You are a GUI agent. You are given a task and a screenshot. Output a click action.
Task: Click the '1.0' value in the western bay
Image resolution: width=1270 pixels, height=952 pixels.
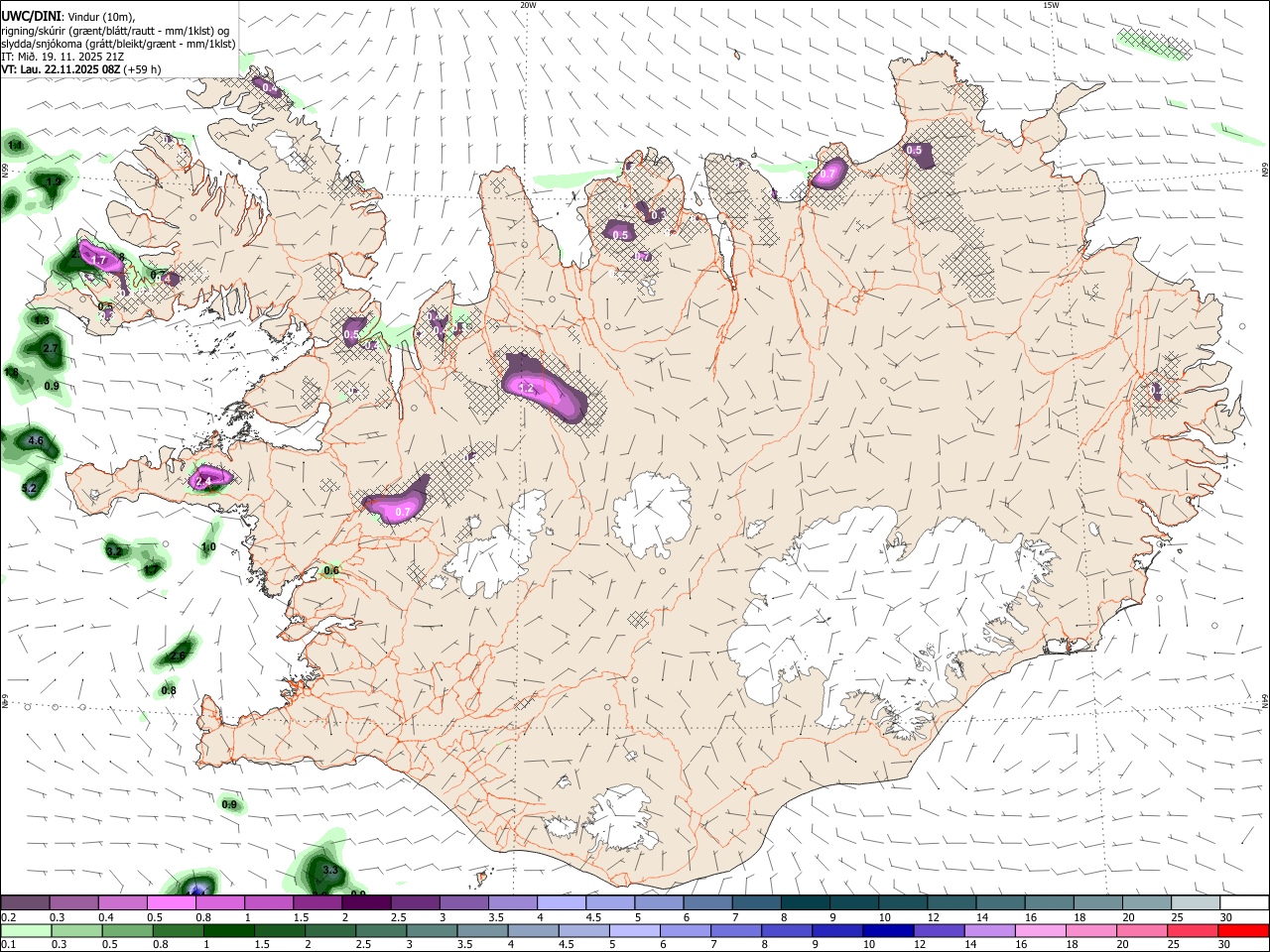point(208,546)
